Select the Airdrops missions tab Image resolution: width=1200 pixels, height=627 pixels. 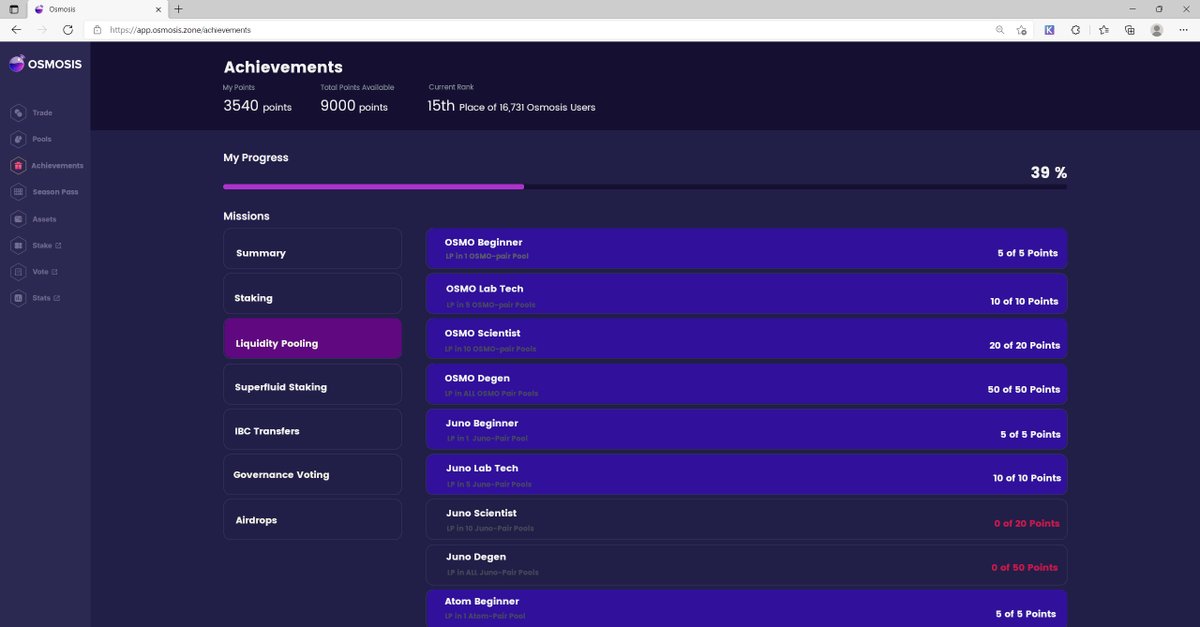pyautogui.click(x=312, y=520)
